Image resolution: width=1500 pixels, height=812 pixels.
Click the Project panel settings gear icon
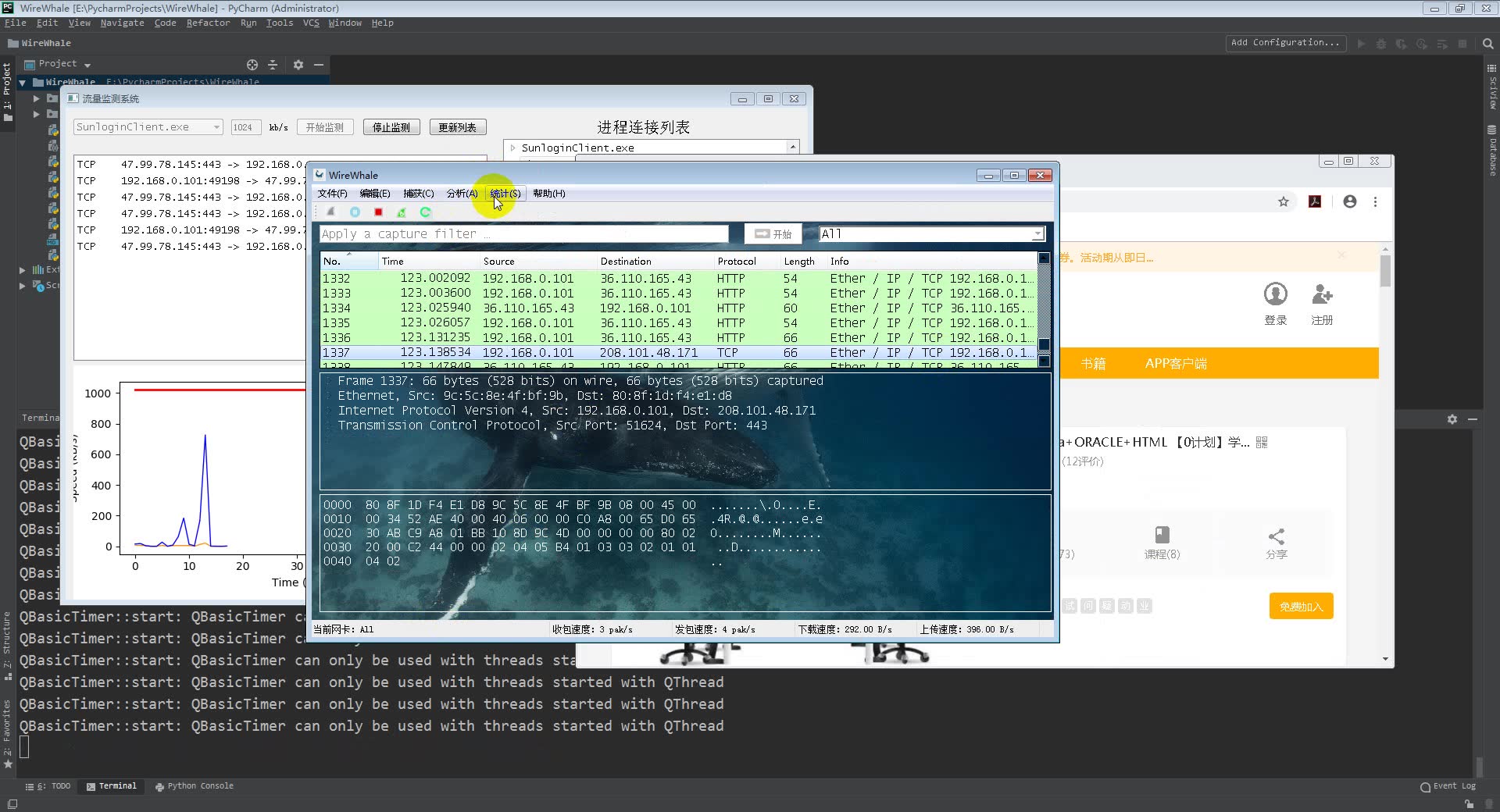(x=298, y=65)
